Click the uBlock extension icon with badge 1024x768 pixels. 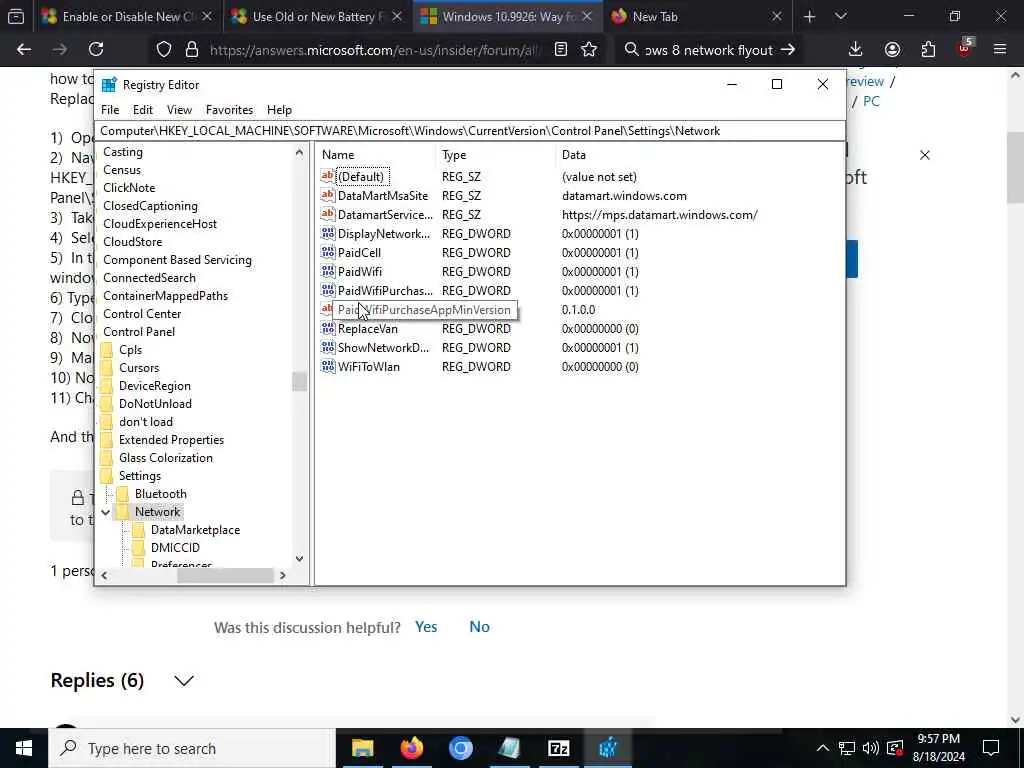[965, 49]
